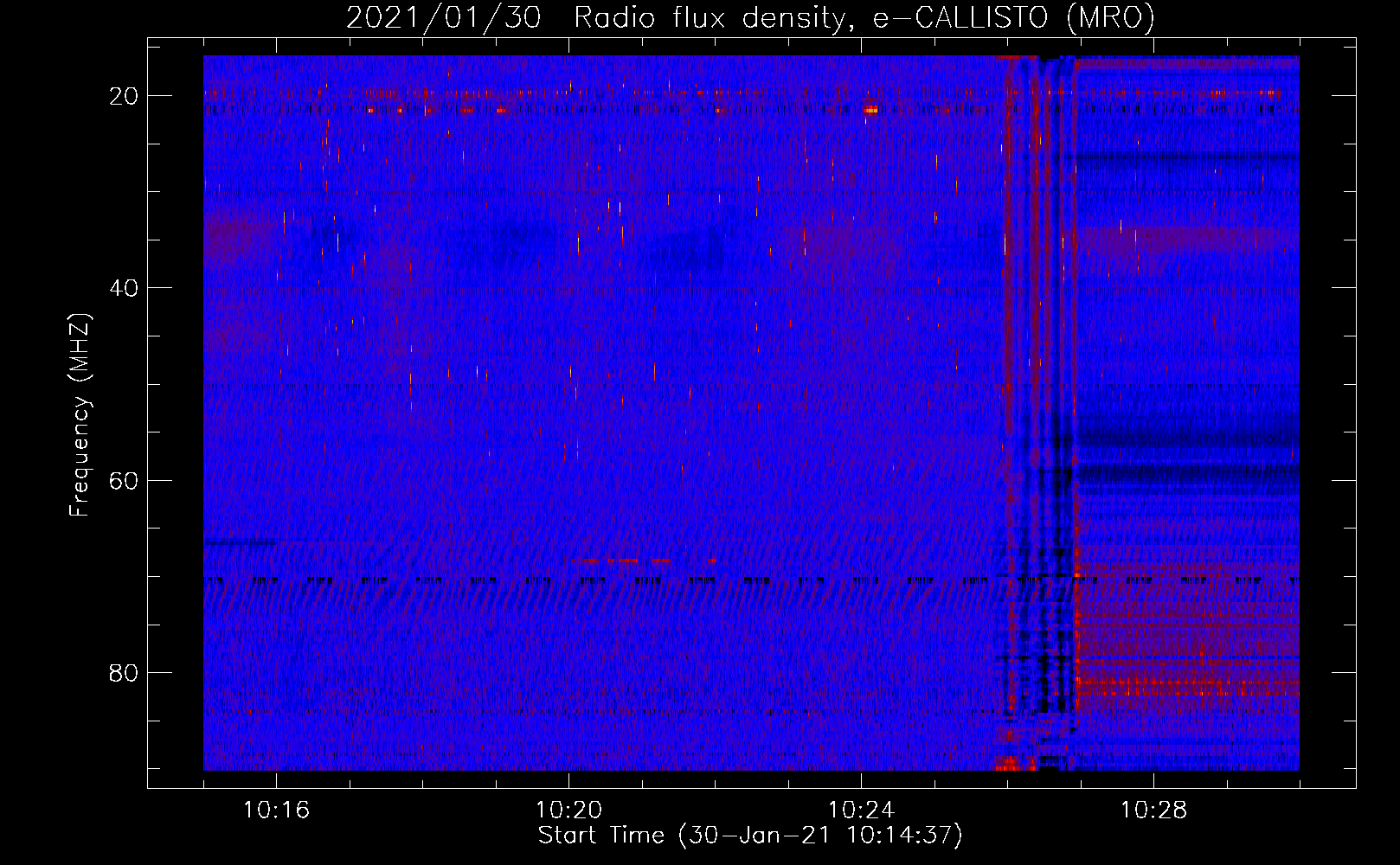Select the 10:20 time tick label

pos(568,811)
